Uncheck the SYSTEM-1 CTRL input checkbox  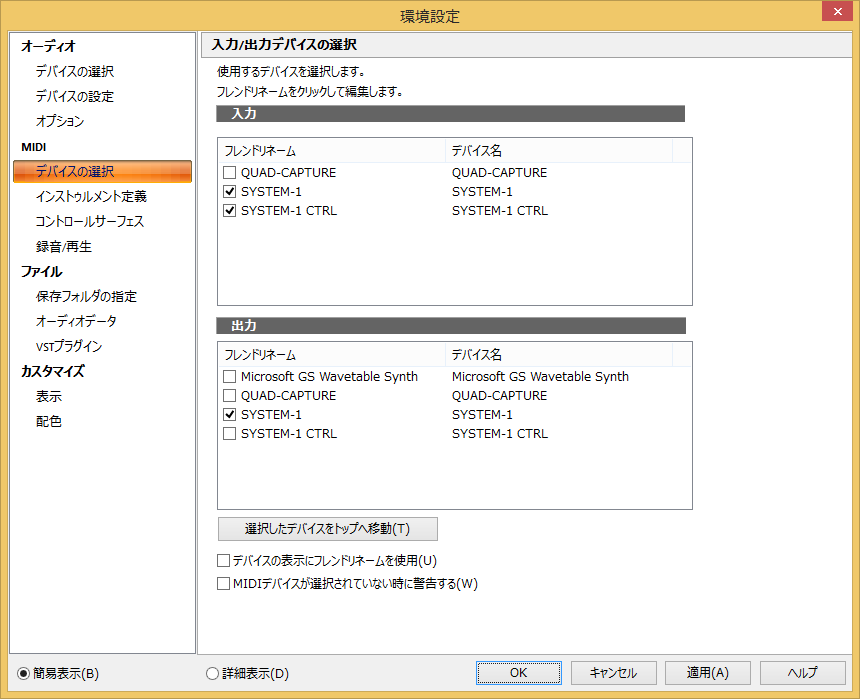pos(230,211)
